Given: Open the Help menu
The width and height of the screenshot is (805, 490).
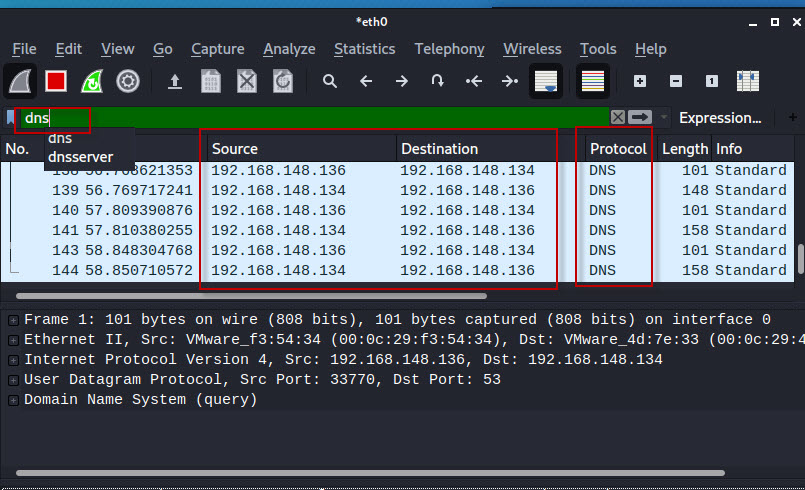Looking at the screenshot, I should 650,49.
